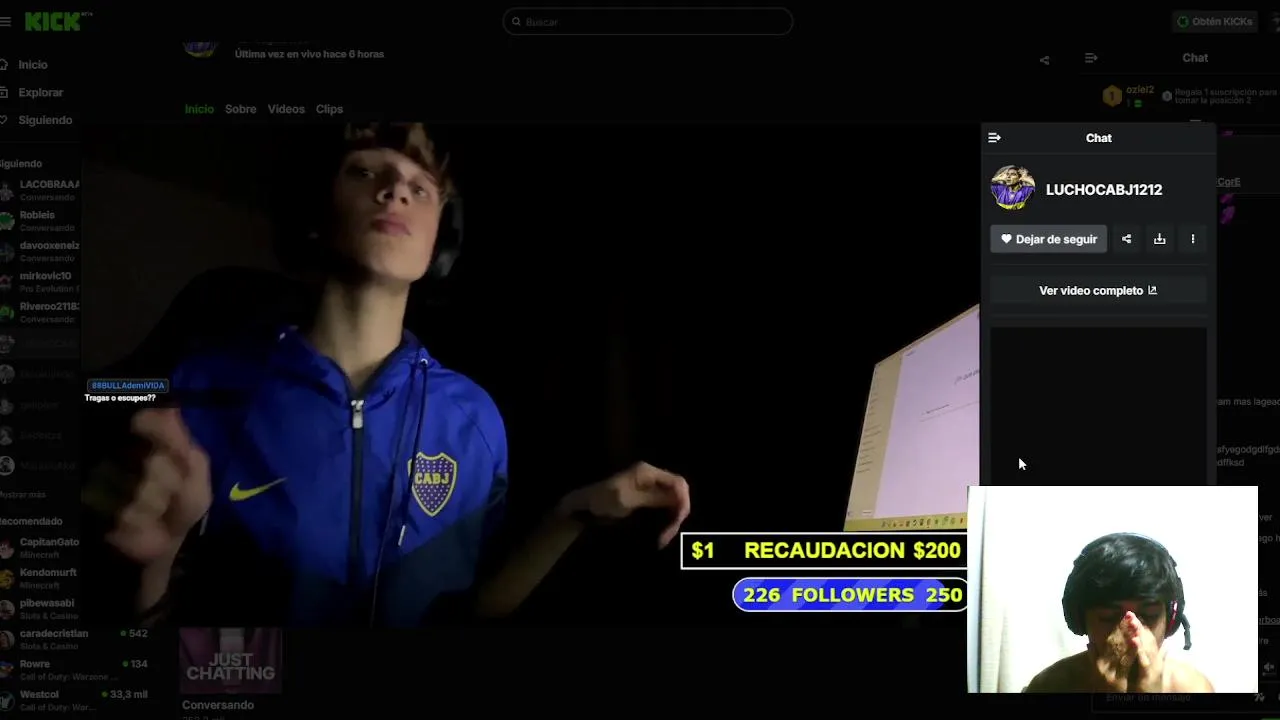
Task: Expand Mostrar más in following list
Action: click(x=23, y=495)
